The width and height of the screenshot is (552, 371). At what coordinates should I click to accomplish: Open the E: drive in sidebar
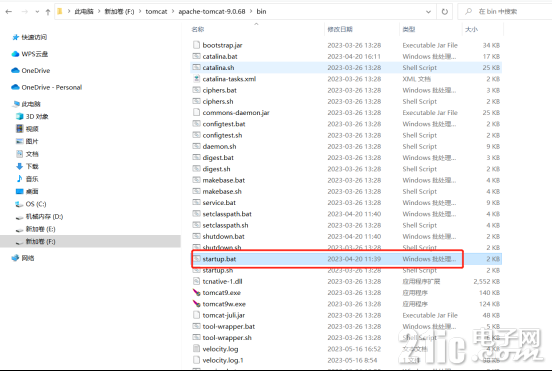tap(35, 229)
